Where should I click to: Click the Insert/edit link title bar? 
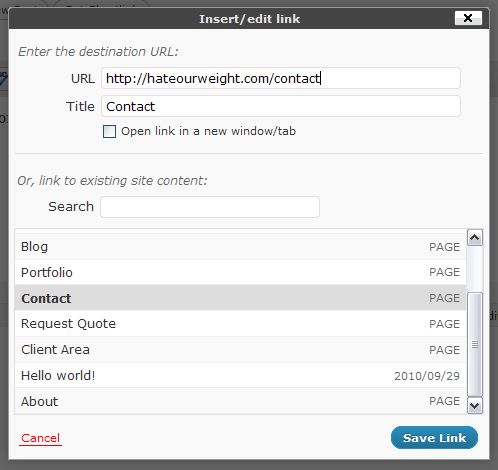[249, 19]
